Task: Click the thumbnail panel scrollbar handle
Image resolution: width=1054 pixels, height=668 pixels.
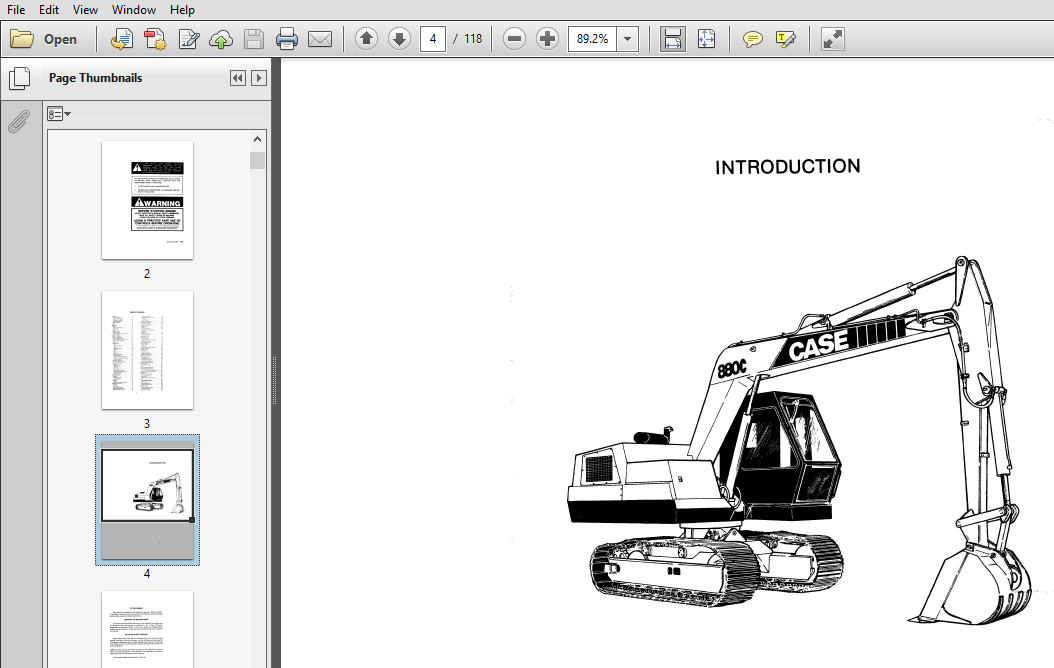Action: 257,160
